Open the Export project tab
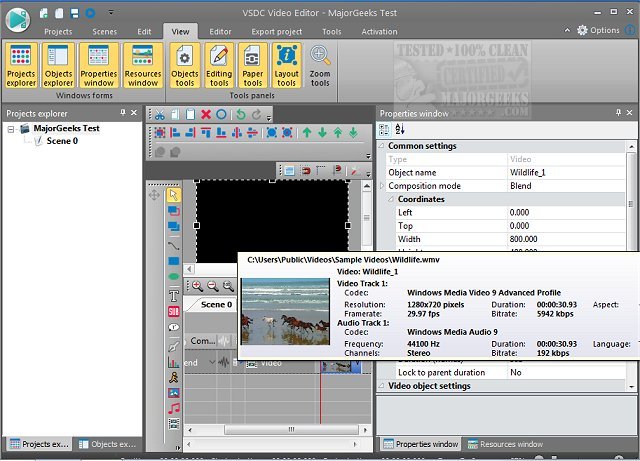640x461 pixels. point(276,31)
